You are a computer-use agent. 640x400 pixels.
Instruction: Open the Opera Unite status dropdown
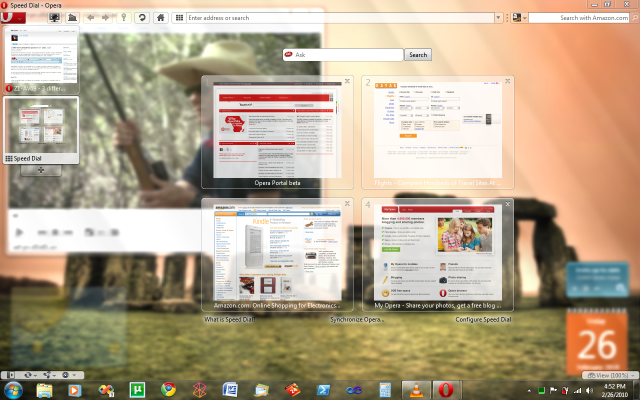click(49, 375)
